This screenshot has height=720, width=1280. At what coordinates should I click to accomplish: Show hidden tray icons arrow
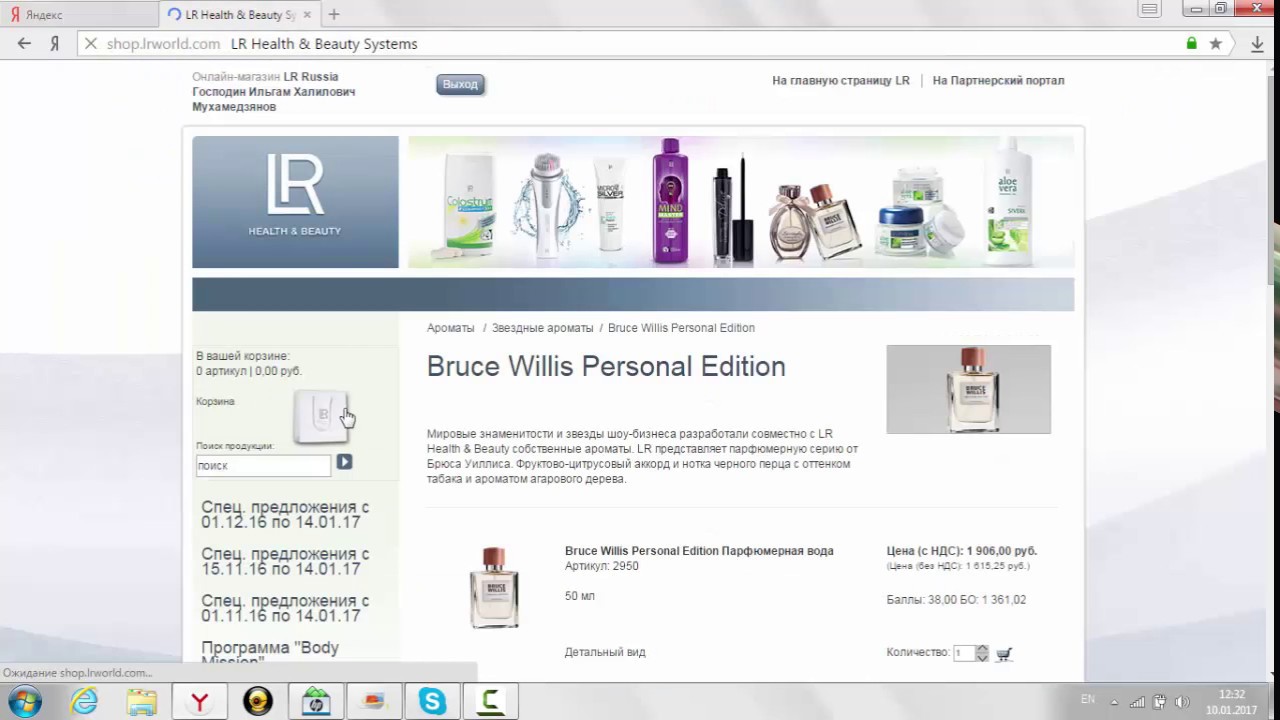tap(1114, 701)
